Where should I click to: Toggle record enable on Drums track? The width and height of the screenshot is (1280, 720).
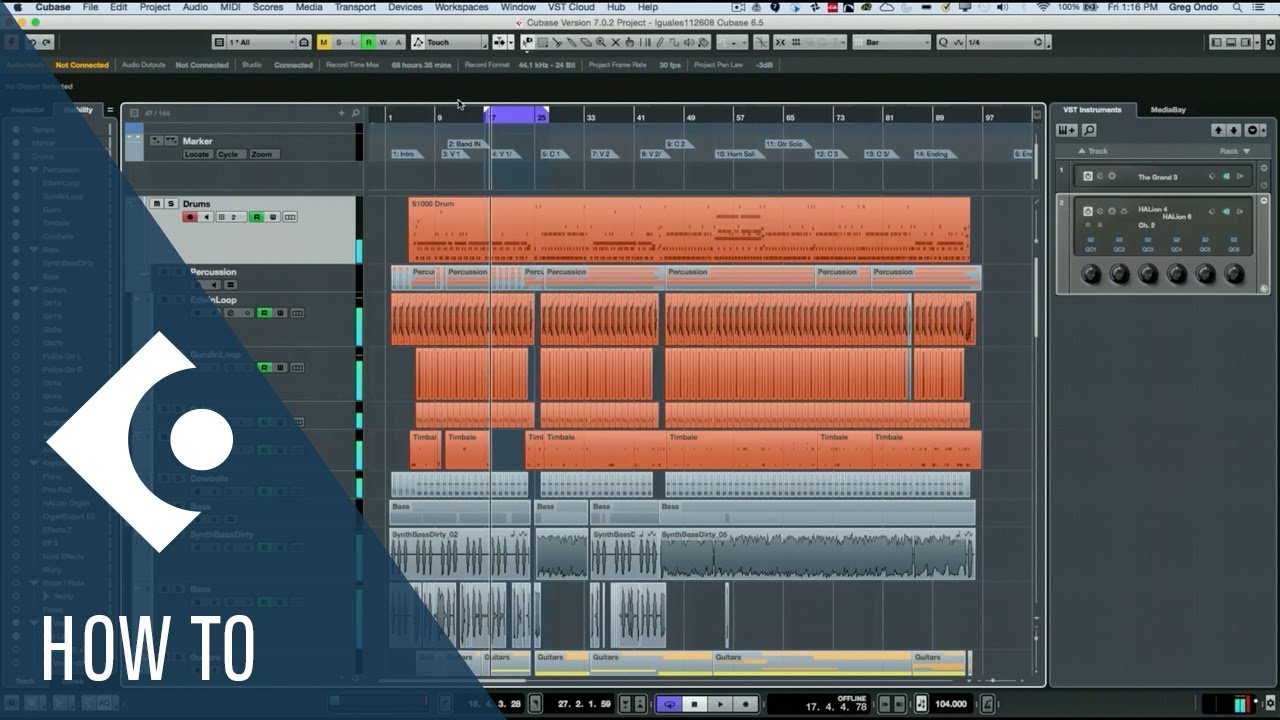pyautogui.click(x=189, y=217)
